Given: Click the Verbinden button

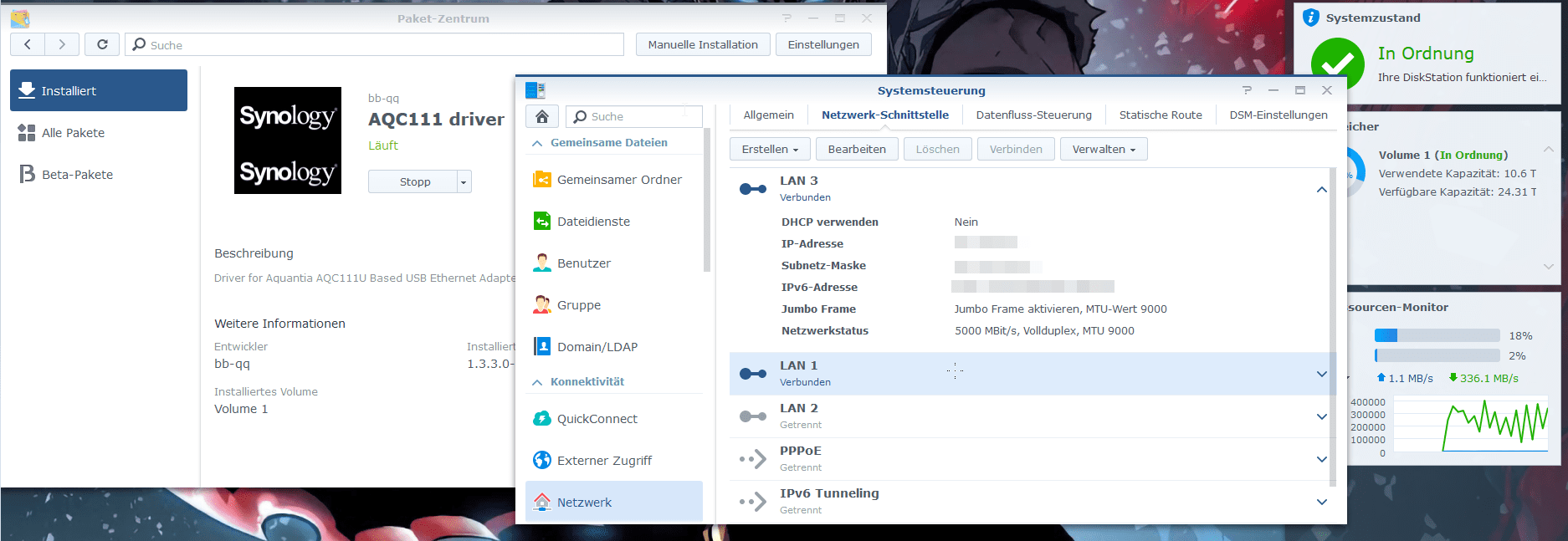Looking at the screenshot, I should tap(1016, 149).
